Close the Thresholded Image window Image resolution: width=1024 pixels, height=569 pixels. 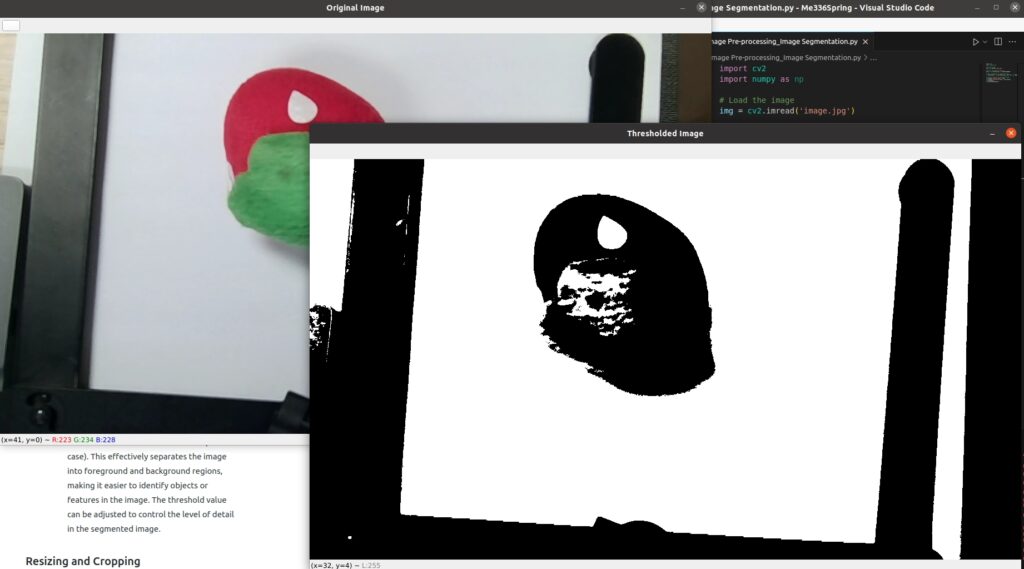(1011, 133)
